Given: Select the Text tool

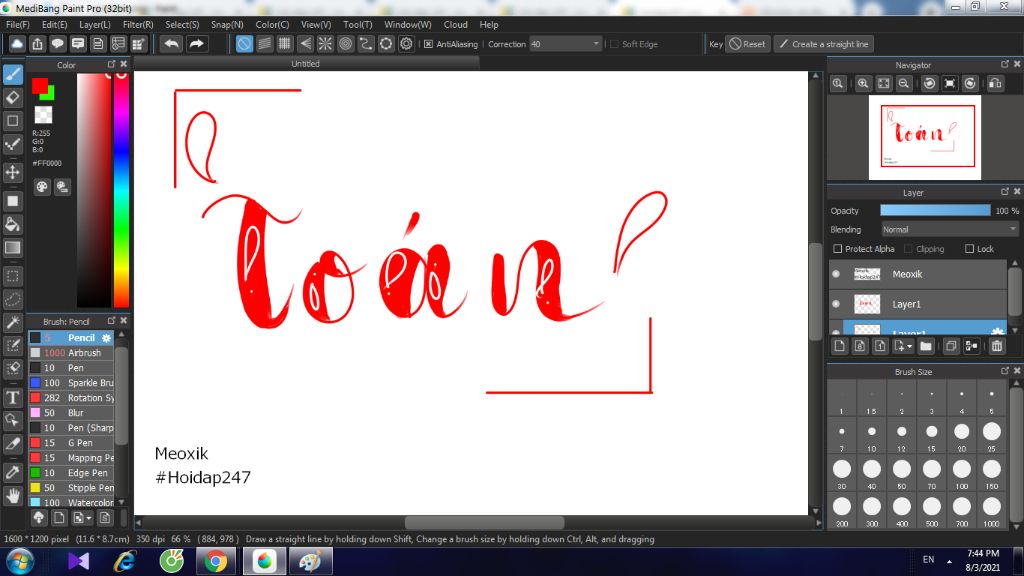Looking at the screenshot, I should (12, 397).
